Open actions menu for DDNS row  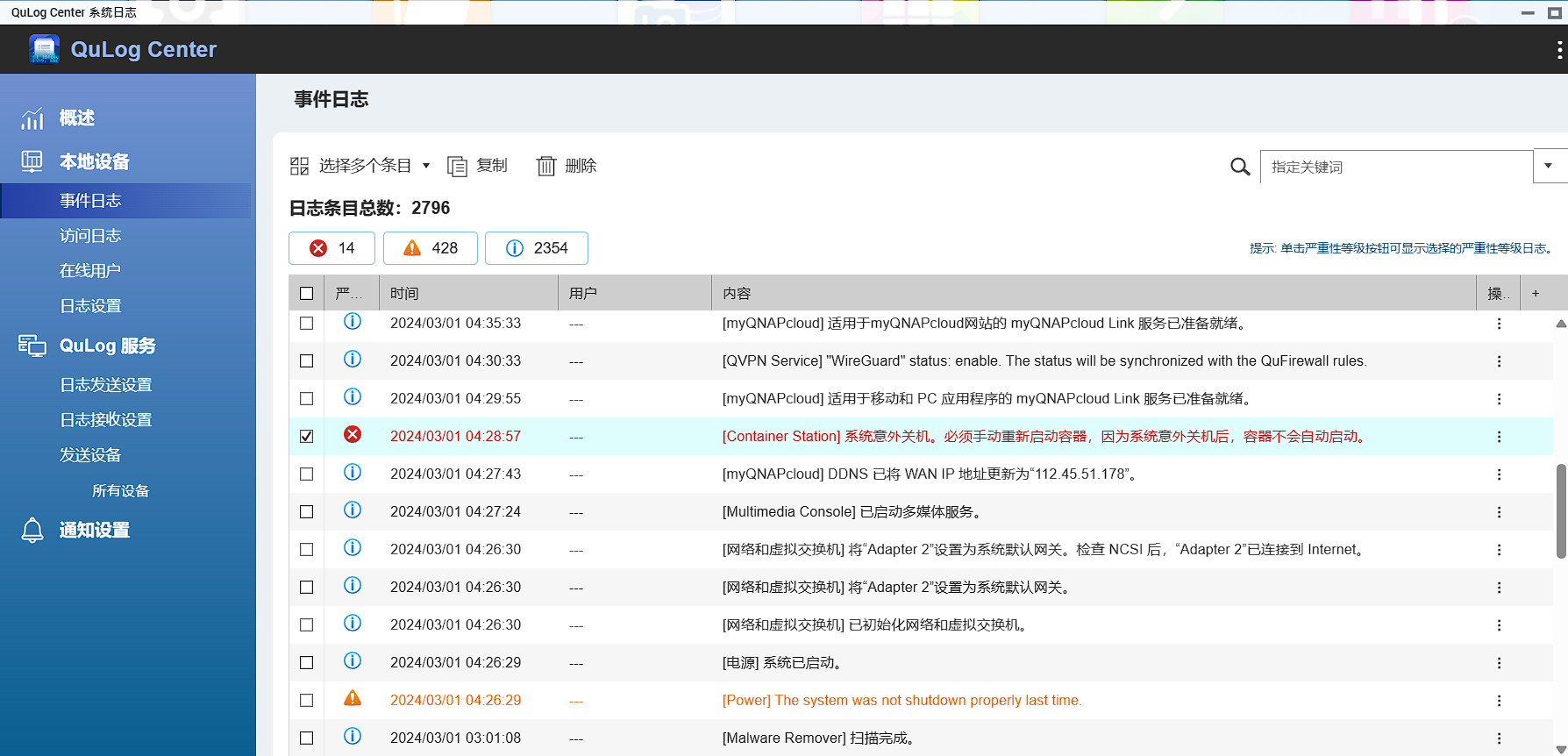(1499, 474)
